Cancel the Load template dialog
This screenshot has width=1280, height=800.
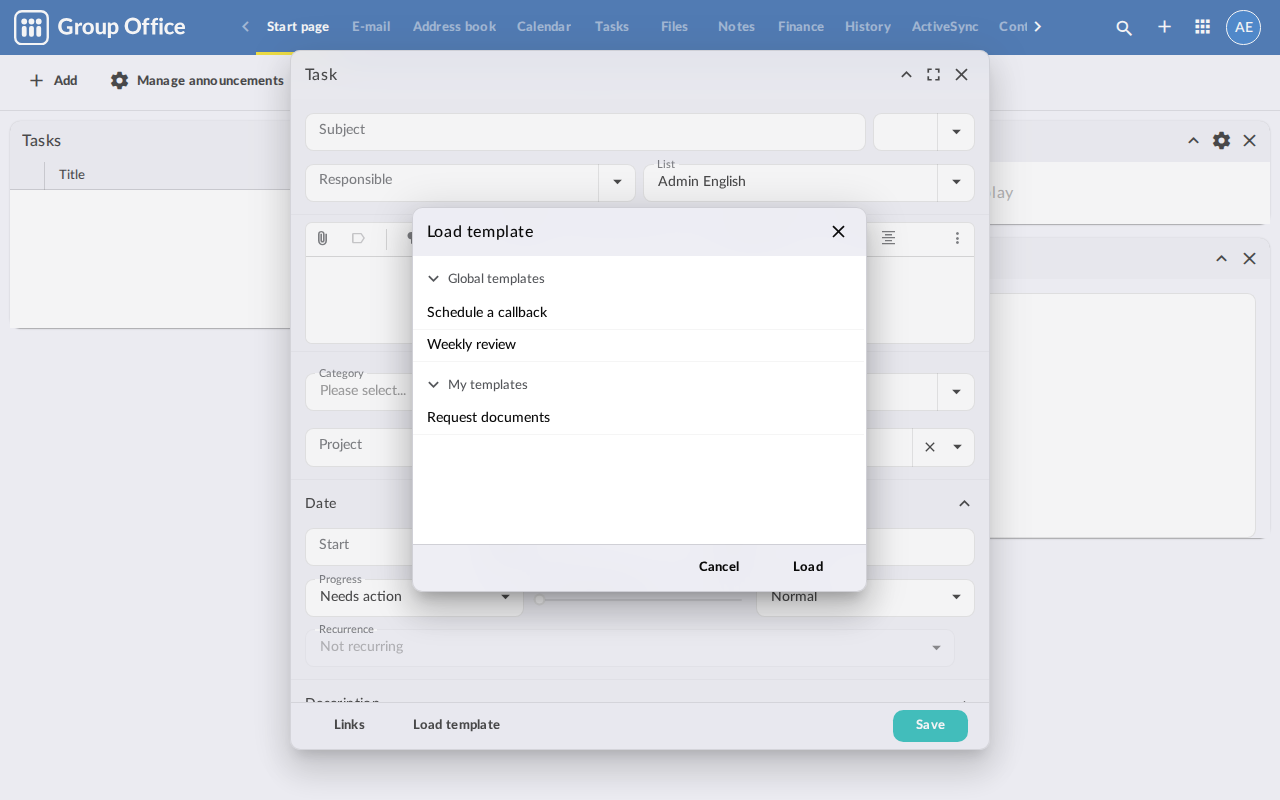pyautogui.click(x=719, y=567)
